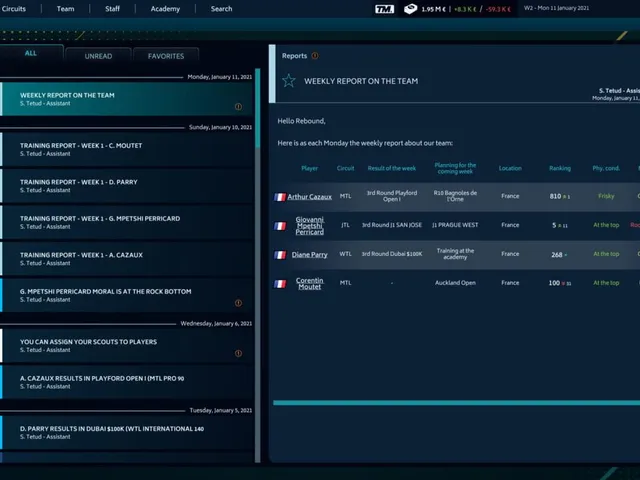Open D. Parry results in Dubai $100K message
The width and height of the screenshot is (640, 480).
pos(127,432)
